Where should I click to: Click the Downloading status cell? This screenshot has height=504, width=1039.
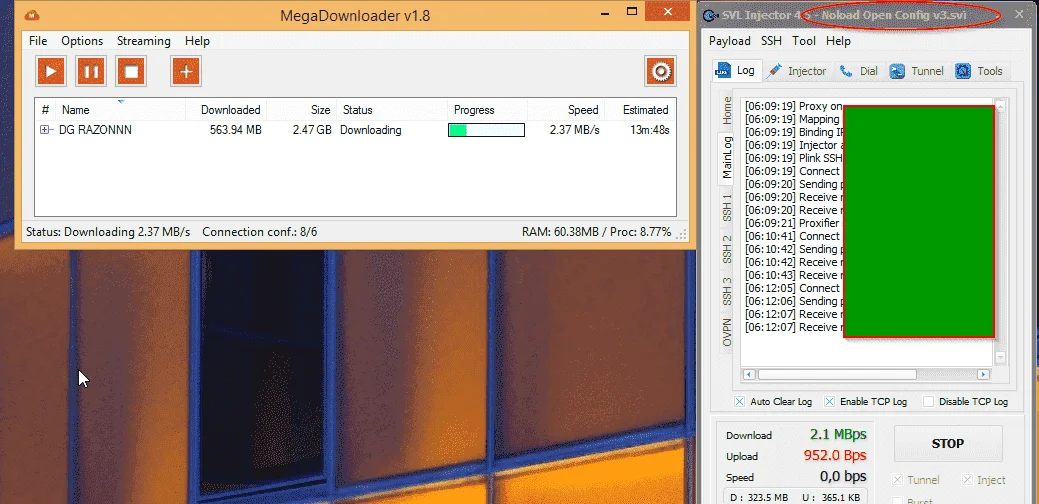370,130
